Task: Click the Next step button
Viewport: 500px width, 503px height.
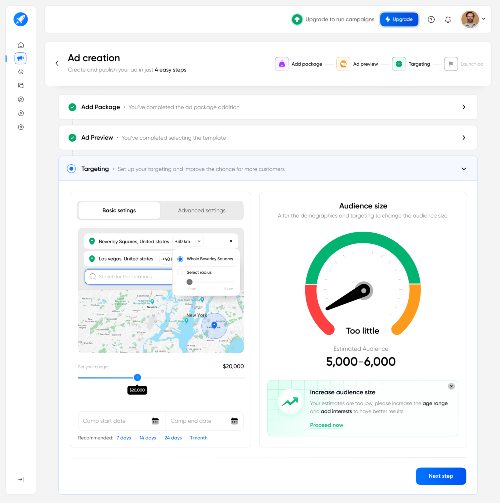Action: 441,476
